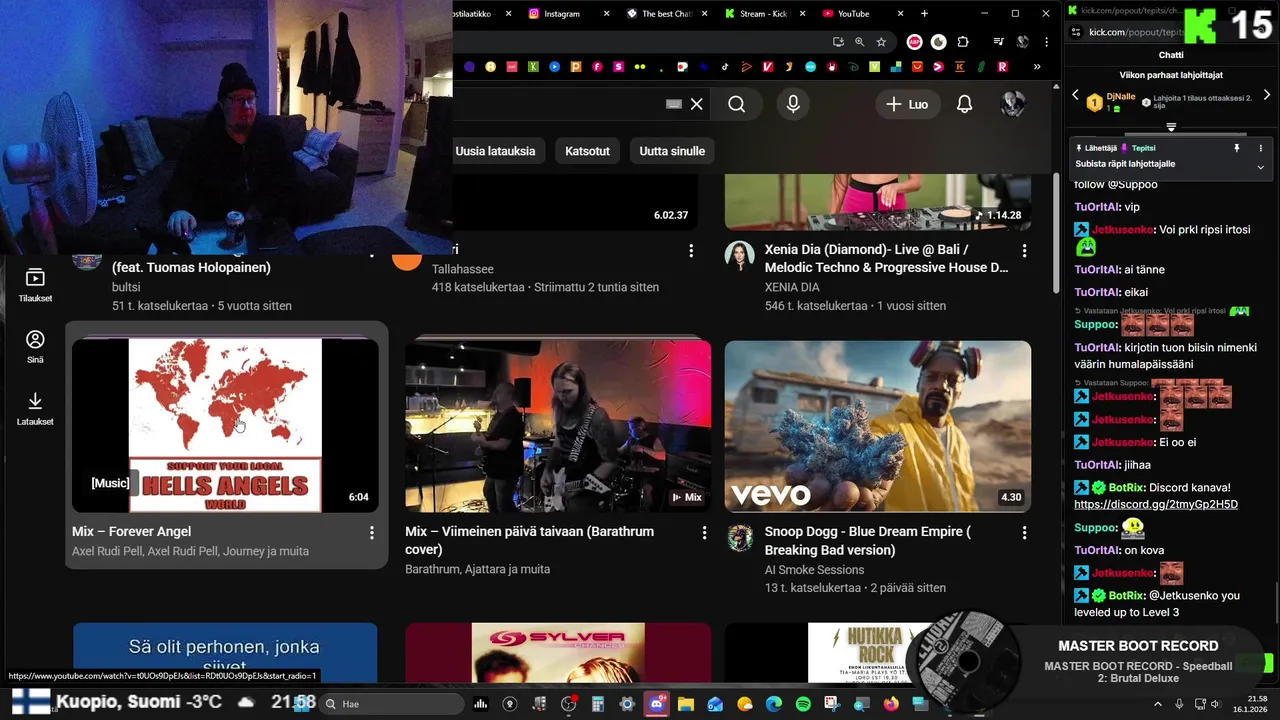Image resolution: width=1280 pixels, height=720 pixels.
Task: Switch to the YouTube browser tab
Action: (861, 14)
